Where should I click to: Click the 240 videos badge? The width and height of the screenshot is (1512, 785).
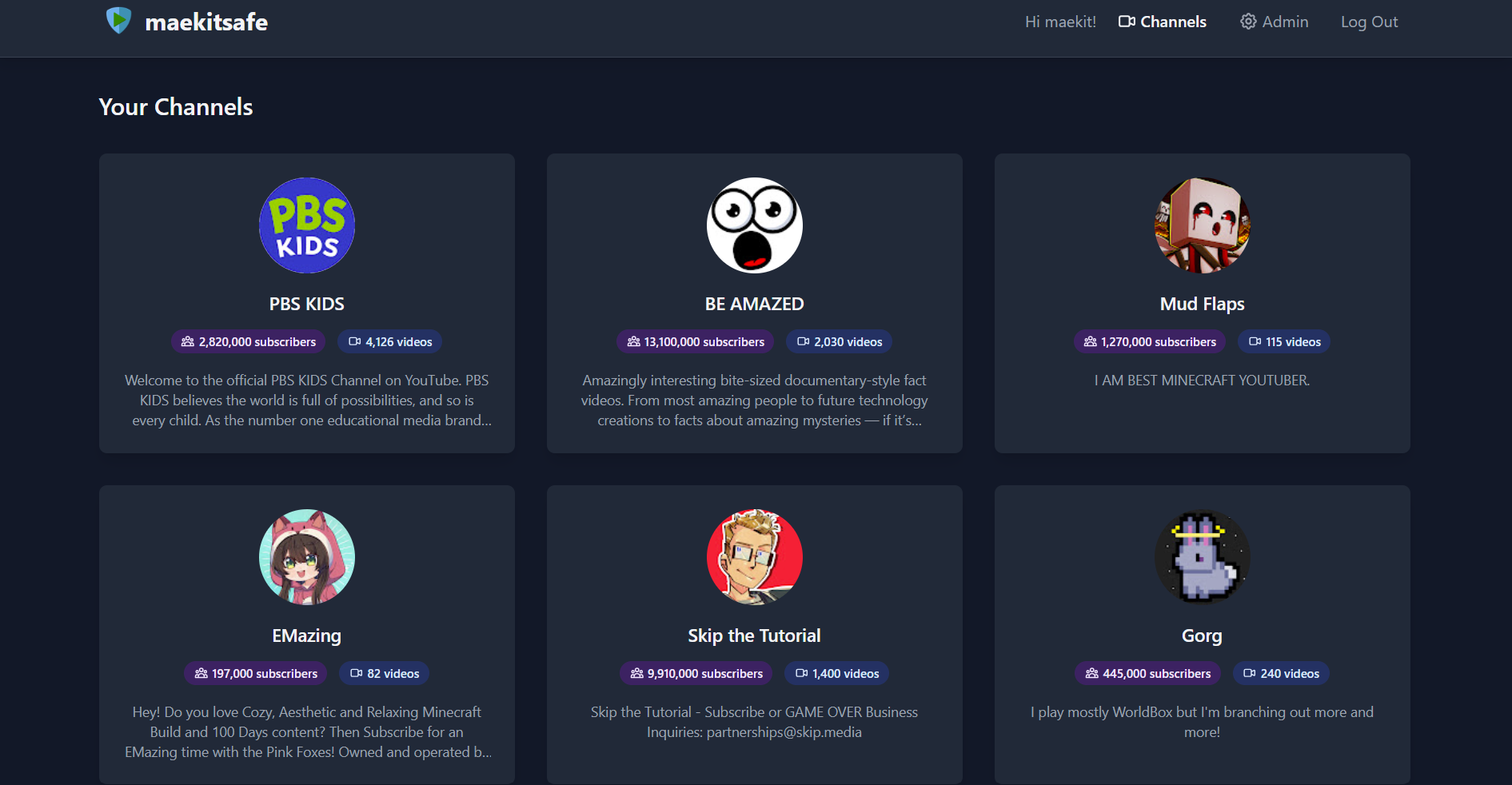(1282, 673)
